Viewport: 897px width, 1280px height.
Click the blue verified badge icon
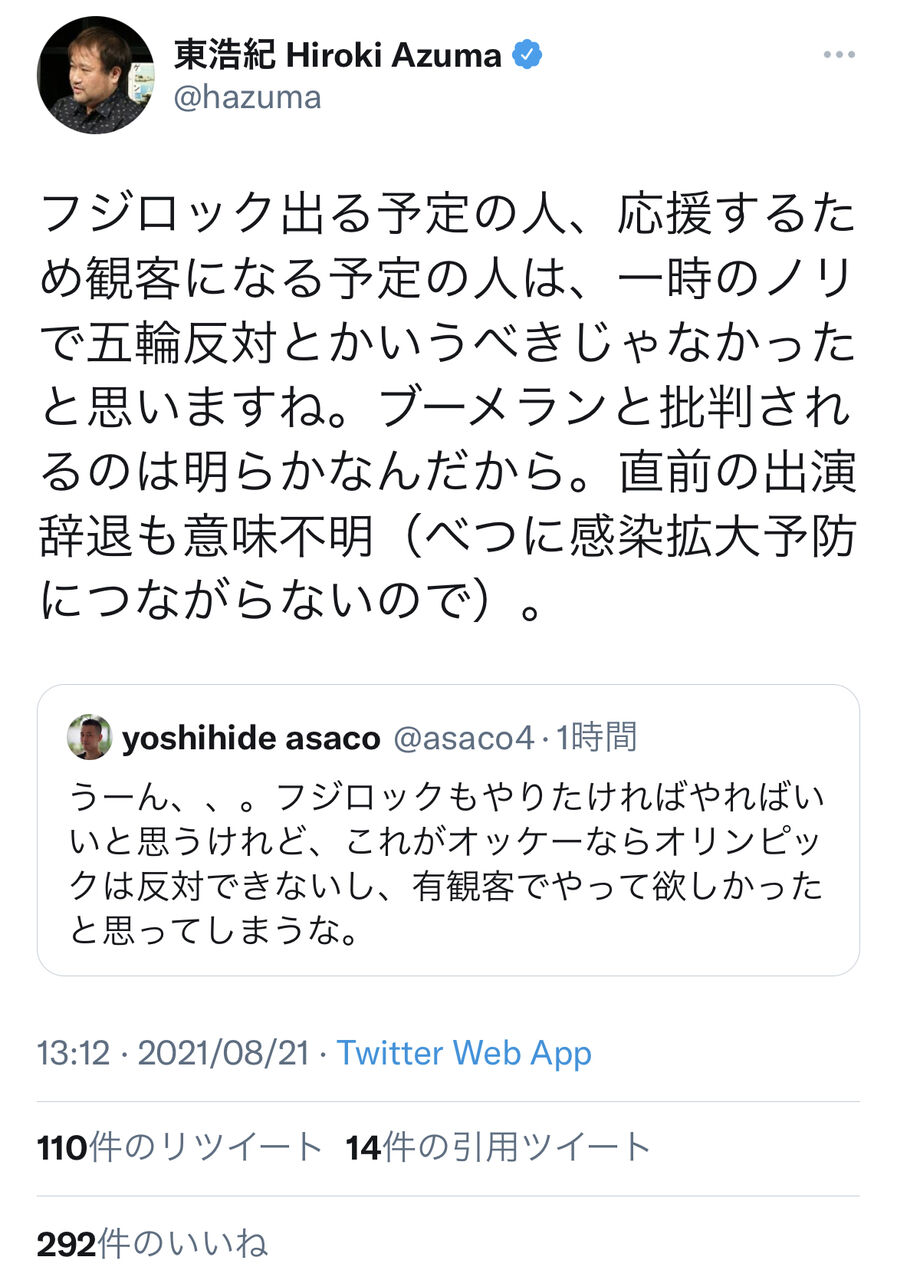coord(527,55)
